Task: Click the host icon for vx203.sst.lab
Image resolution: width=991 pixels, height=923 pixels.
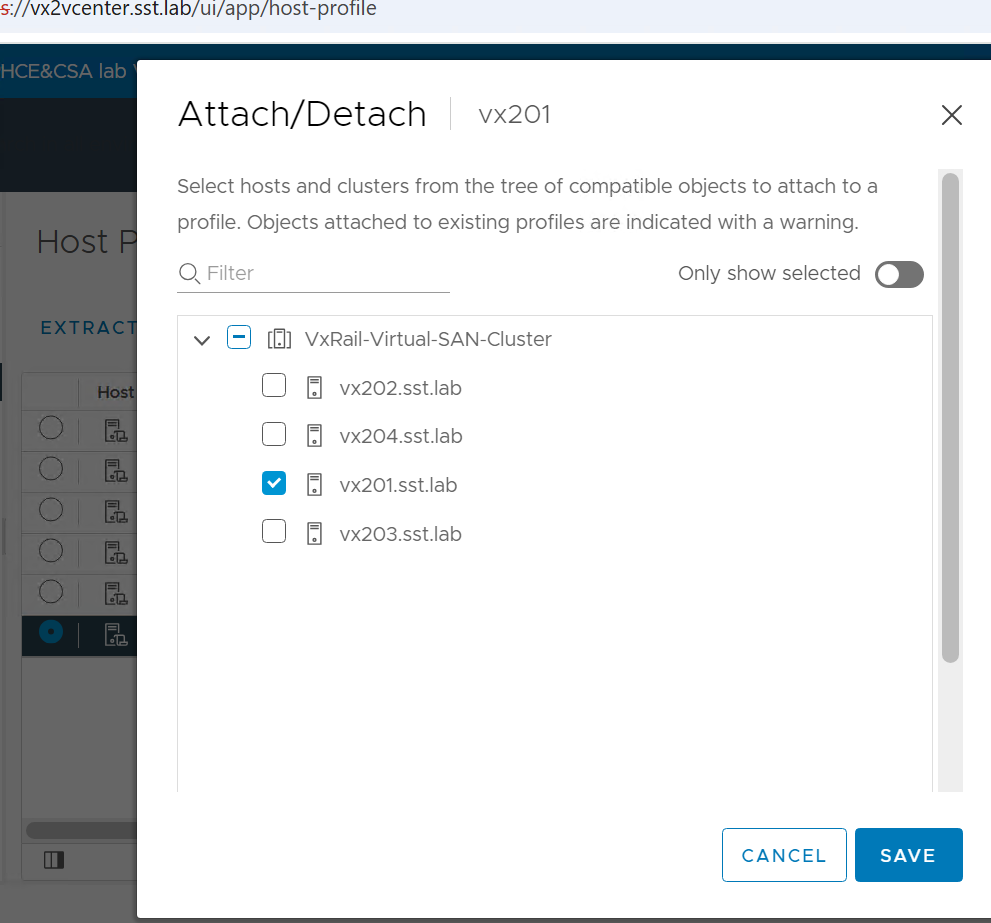Action: click(314, 534)
